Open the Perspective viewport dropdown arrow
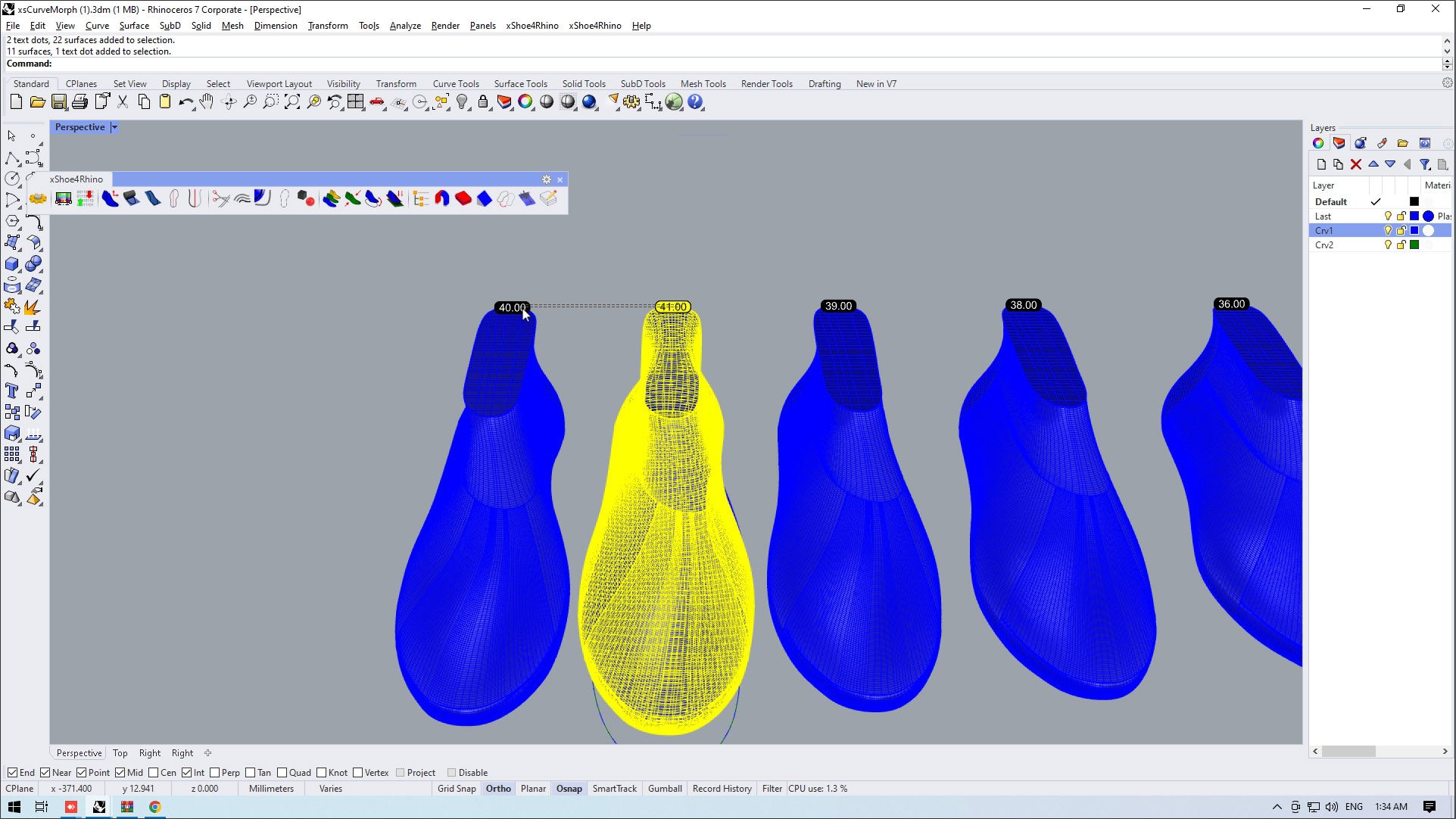1456x819 pixels. click(114, 127)
